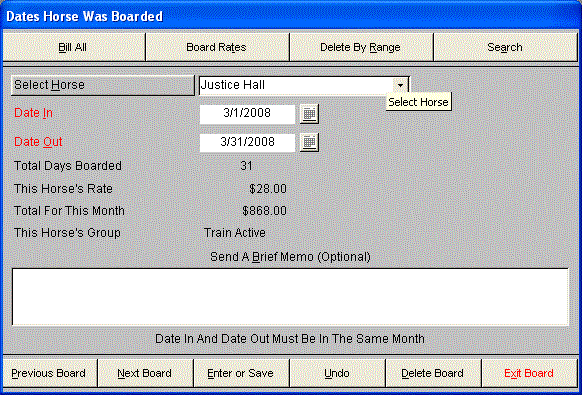582x395 pixels.
Task: Click Delete Board button
Action: [433, 373]
